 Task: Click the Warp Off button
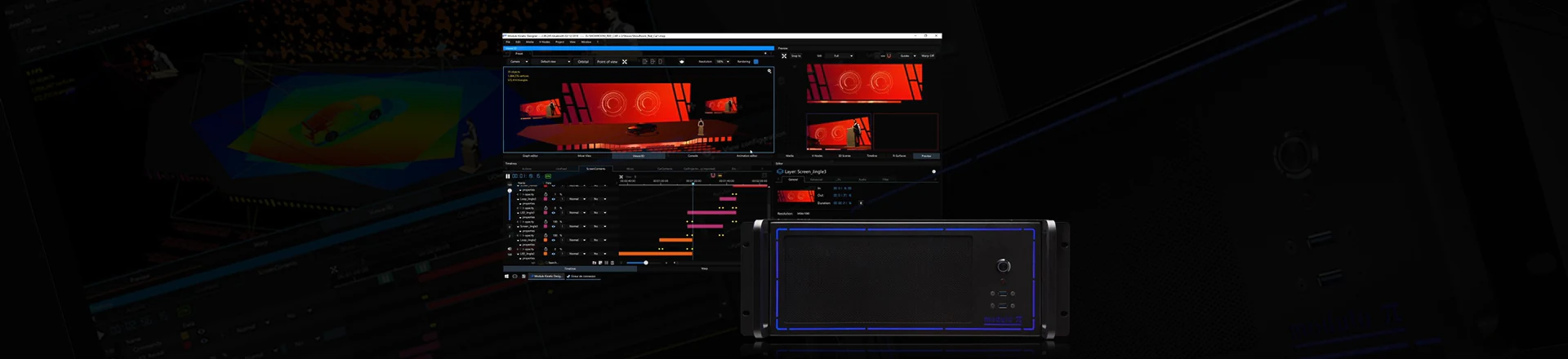[928, 56]
